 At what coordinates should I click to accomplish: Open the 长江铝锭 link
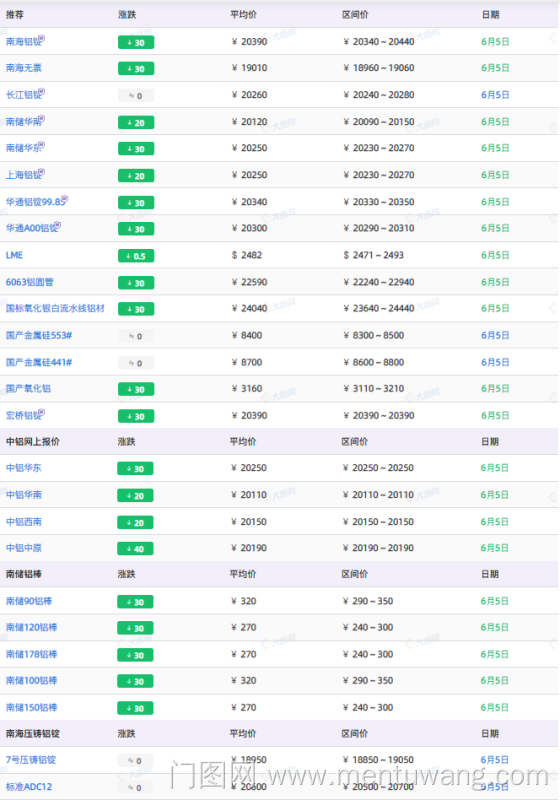pos(23,95)
